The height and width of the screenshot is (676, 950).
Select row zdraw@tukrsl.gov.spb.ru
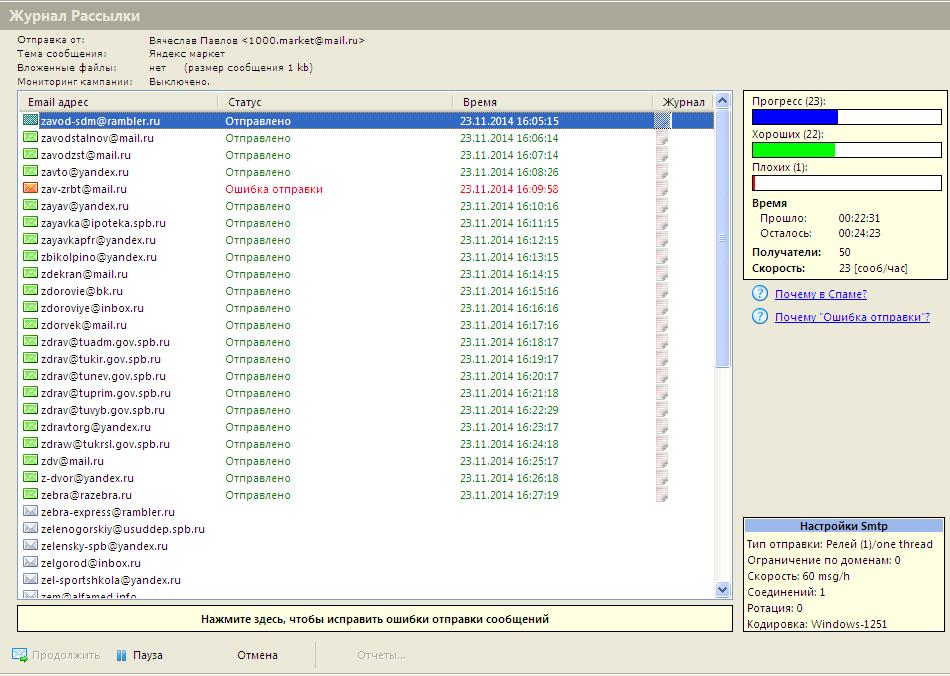point(367,443)
